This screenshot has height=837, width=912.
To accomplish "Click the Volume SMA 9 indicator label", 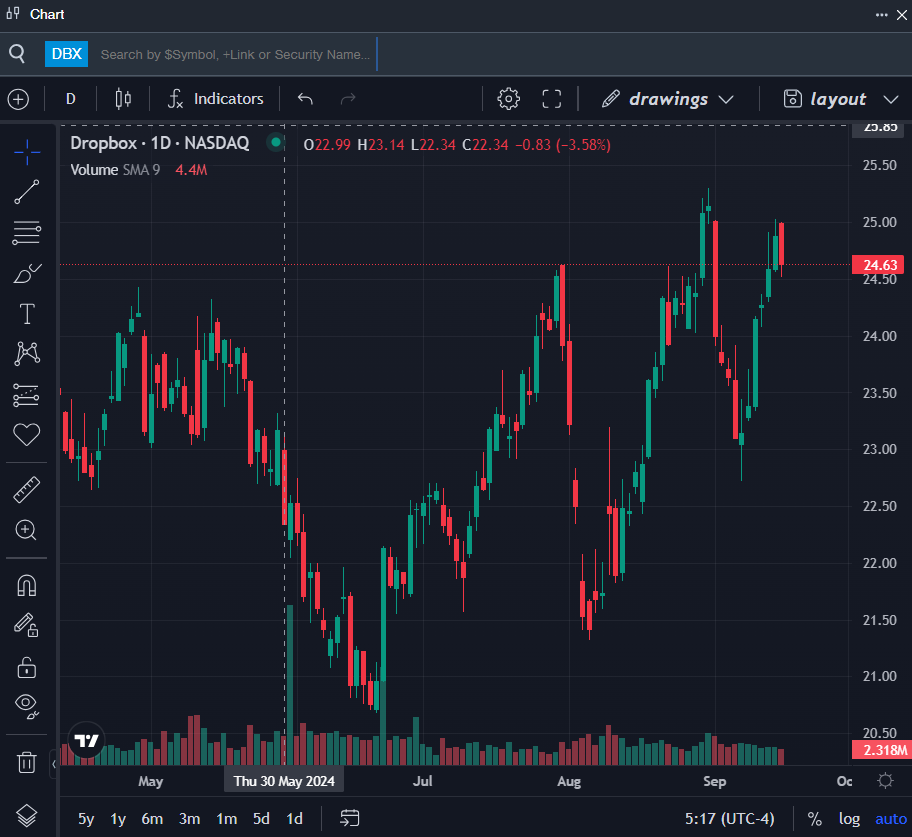I will tap(115, 170).
